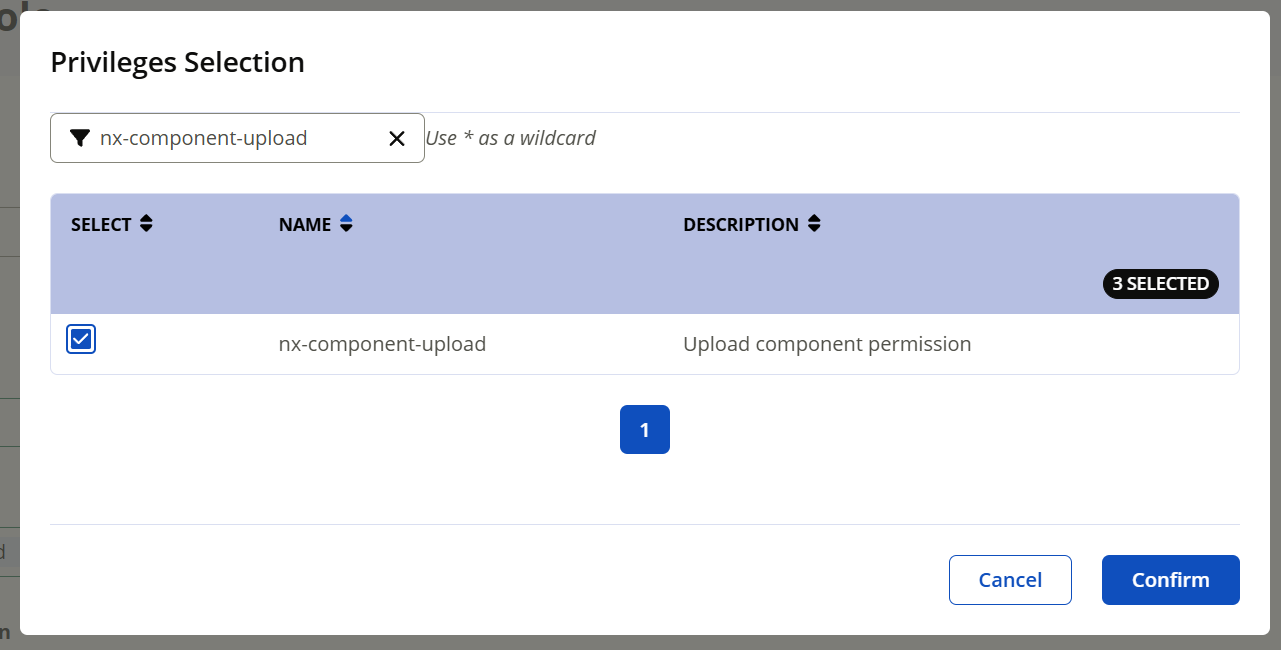This screenshot has width=1281, height=650.
Task: Click the funnel filter icon
Action: 80,138
